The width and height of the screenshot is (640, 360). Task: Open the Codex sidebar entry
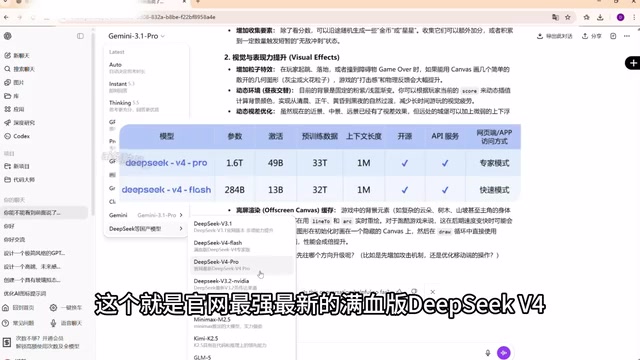pyautogui.click(x=17, y=136)
